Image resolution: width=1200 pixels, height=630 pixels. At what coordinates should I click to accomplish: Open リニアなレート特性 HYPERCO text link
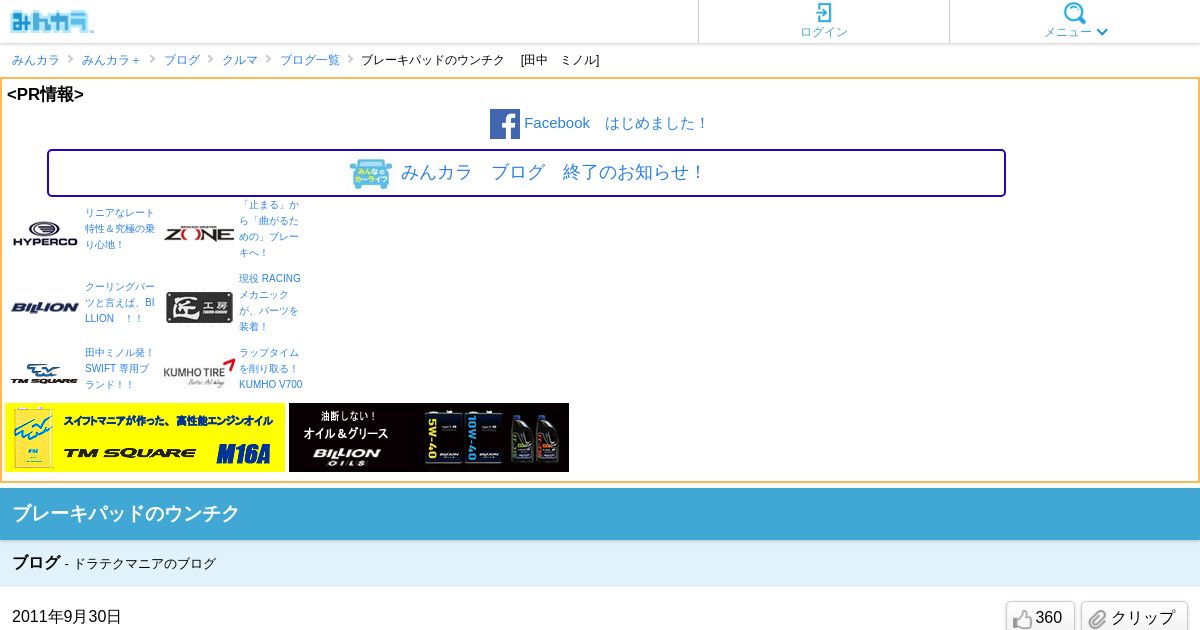[x=120, y=229]
